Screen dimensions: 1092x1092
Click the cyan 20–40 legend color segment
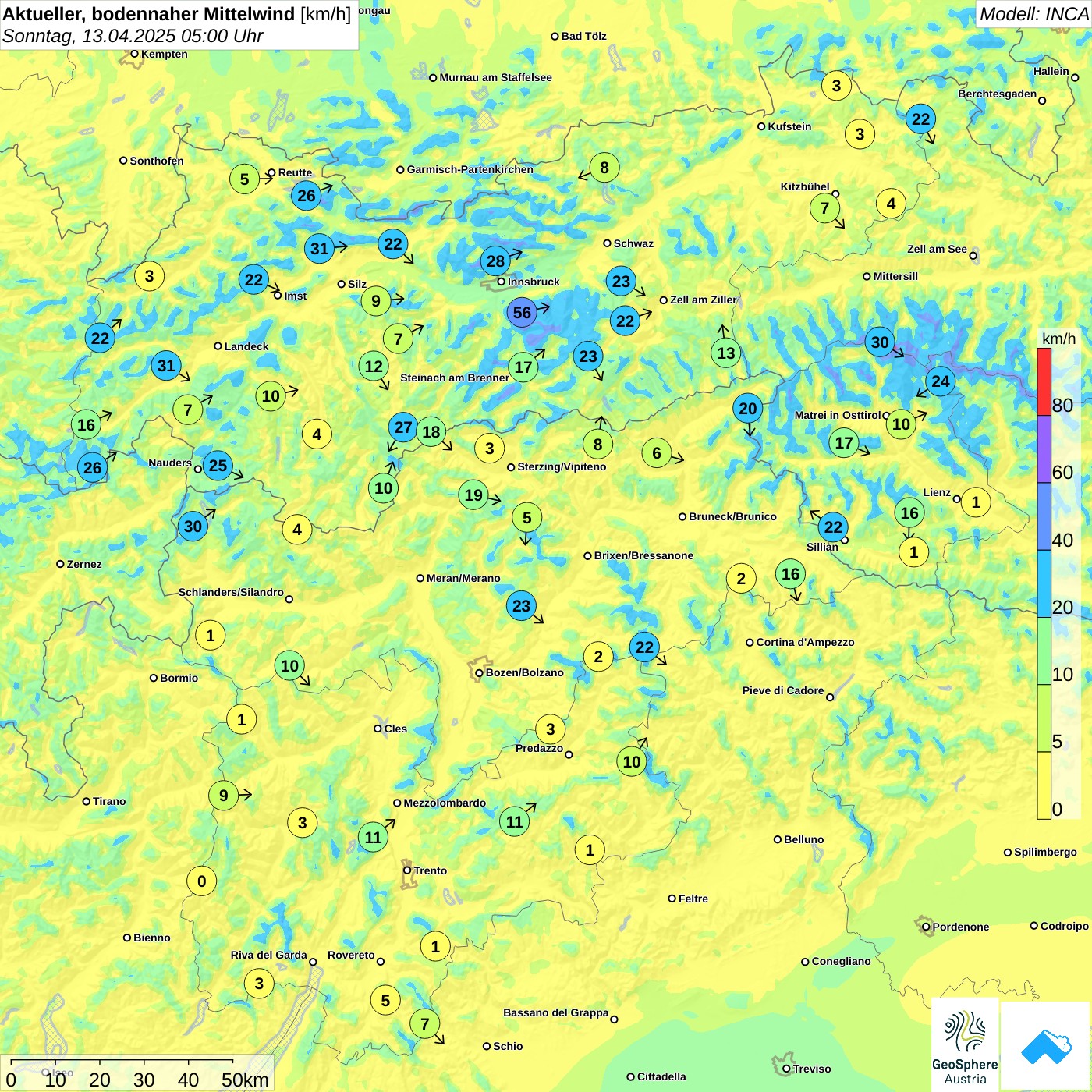1044,583
